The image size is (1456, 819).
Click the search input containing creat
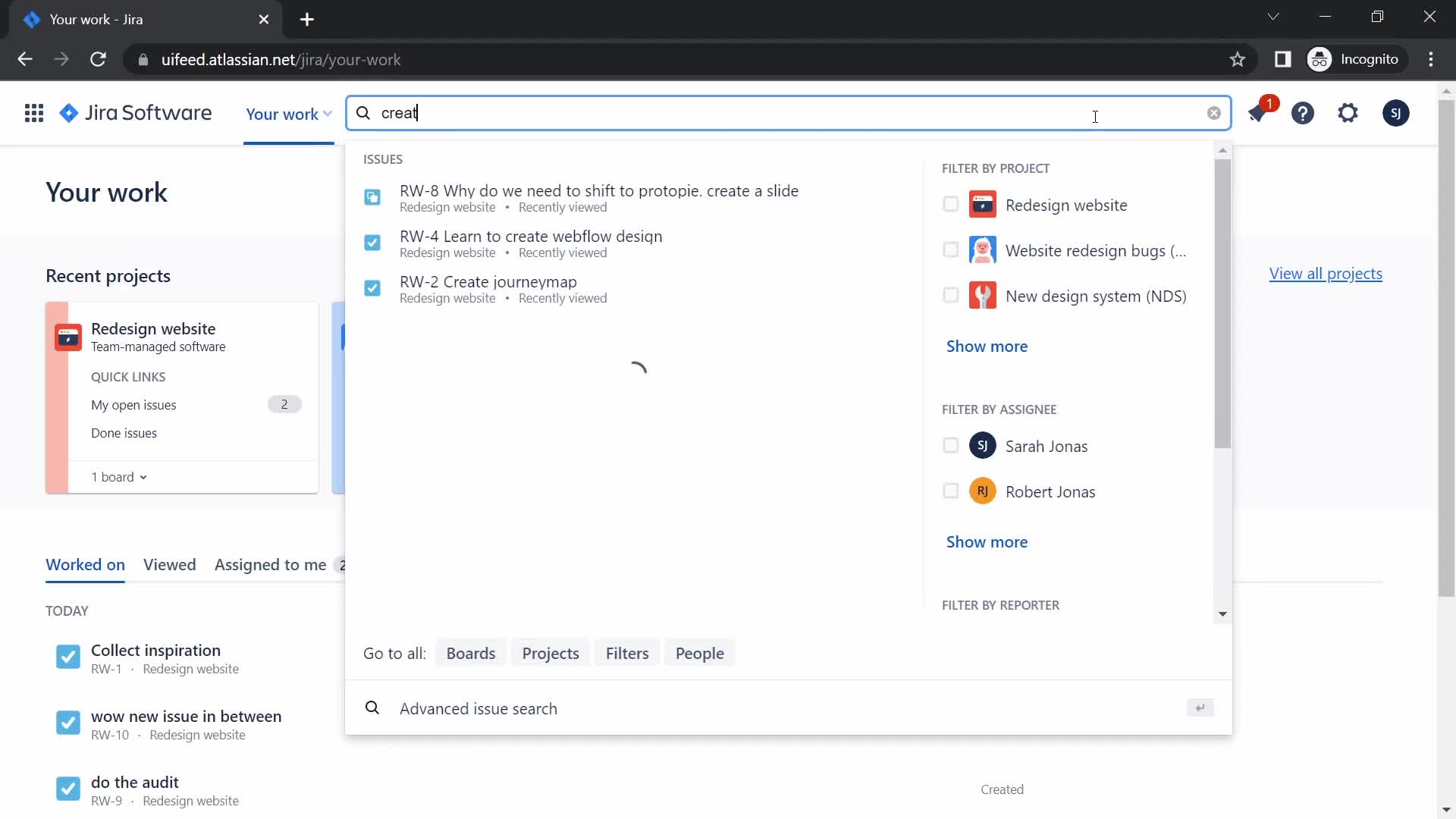click(789, 113)
